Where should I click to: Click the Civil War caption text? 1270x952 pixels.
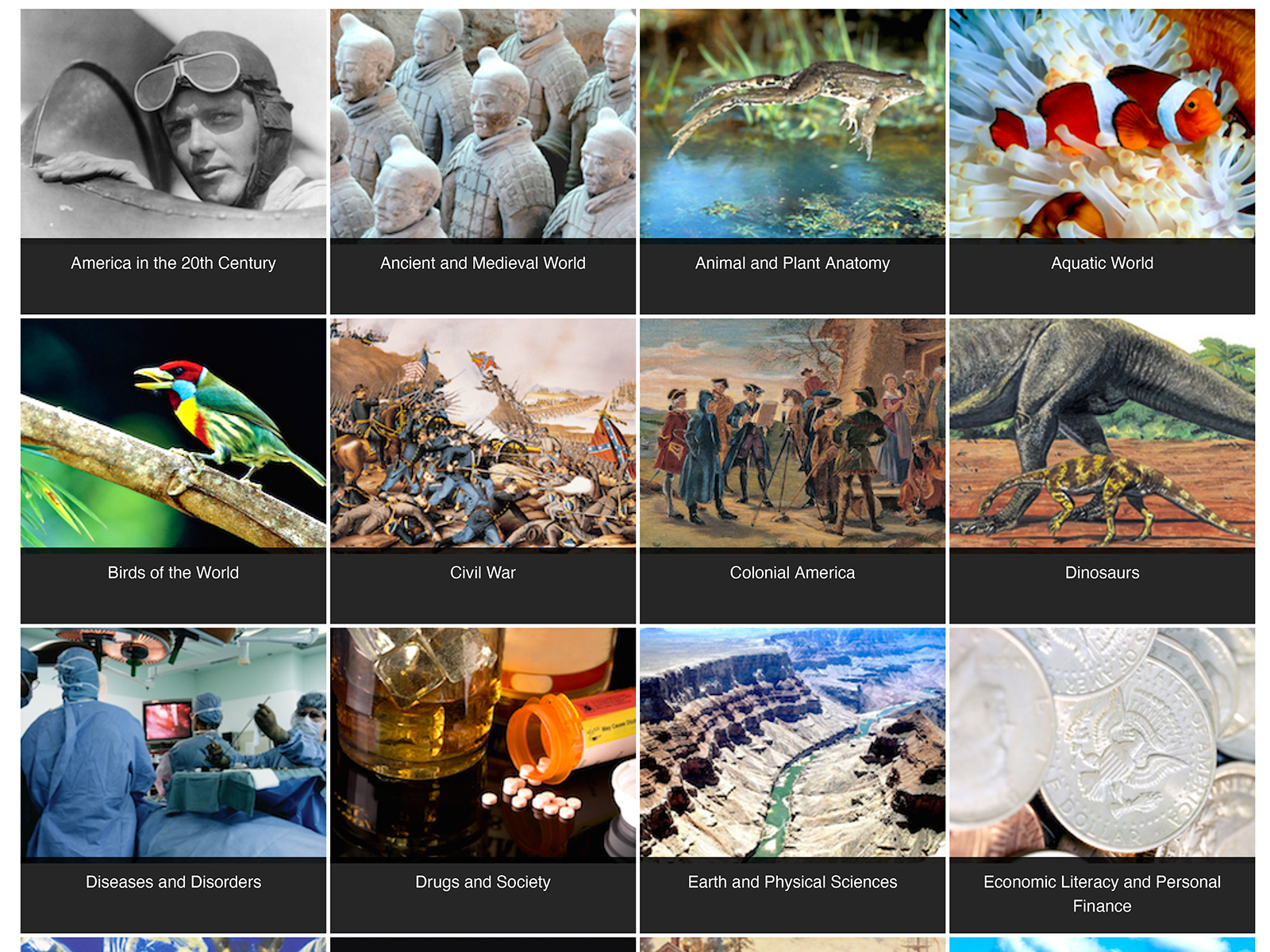tap(483, 573)
